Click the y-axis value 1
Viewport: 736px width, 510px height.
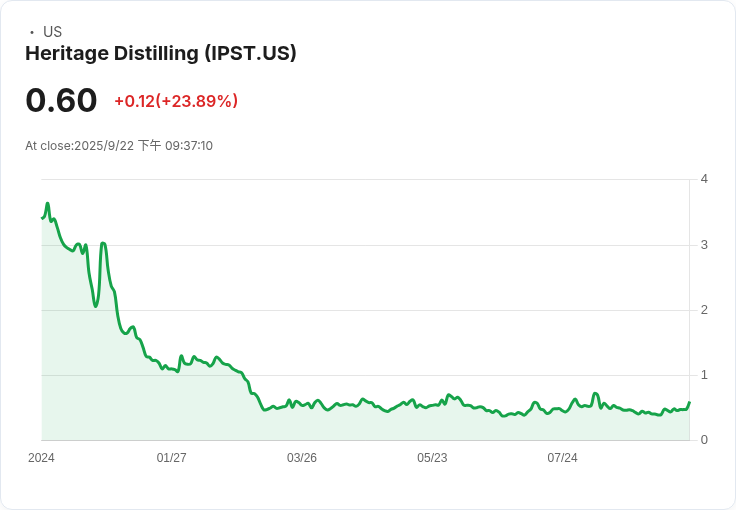coord(704,375)
